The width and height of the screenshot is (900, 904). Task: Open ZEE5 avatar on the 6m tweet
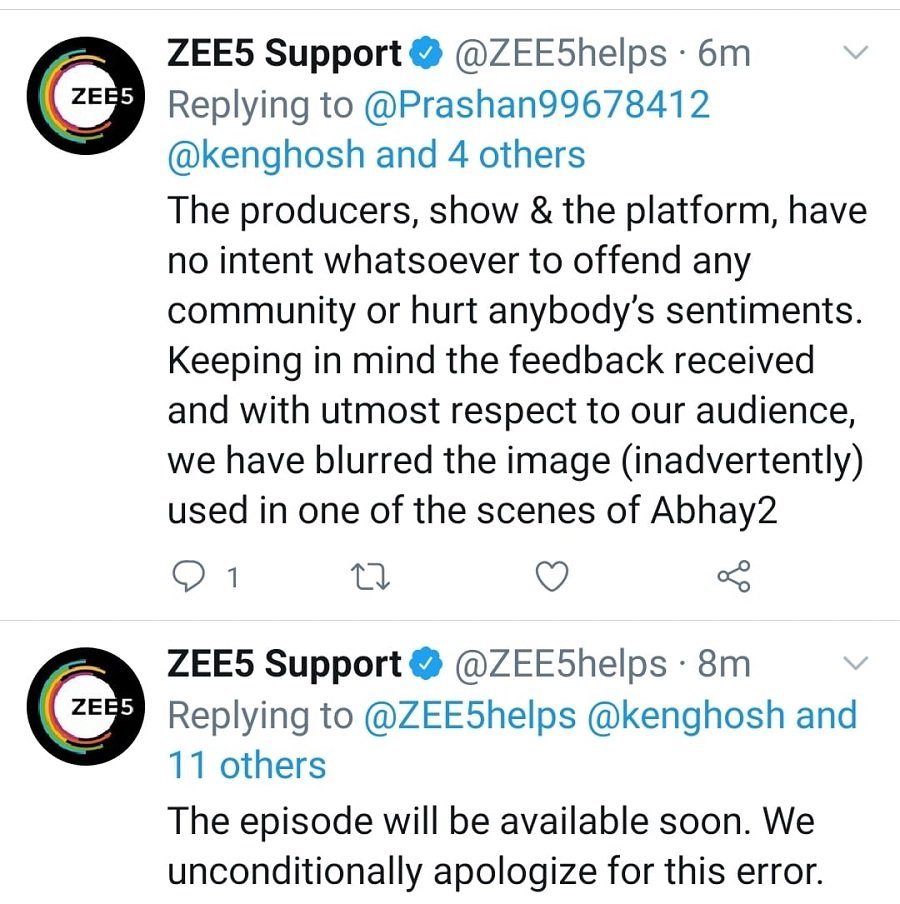click(86, 96)
